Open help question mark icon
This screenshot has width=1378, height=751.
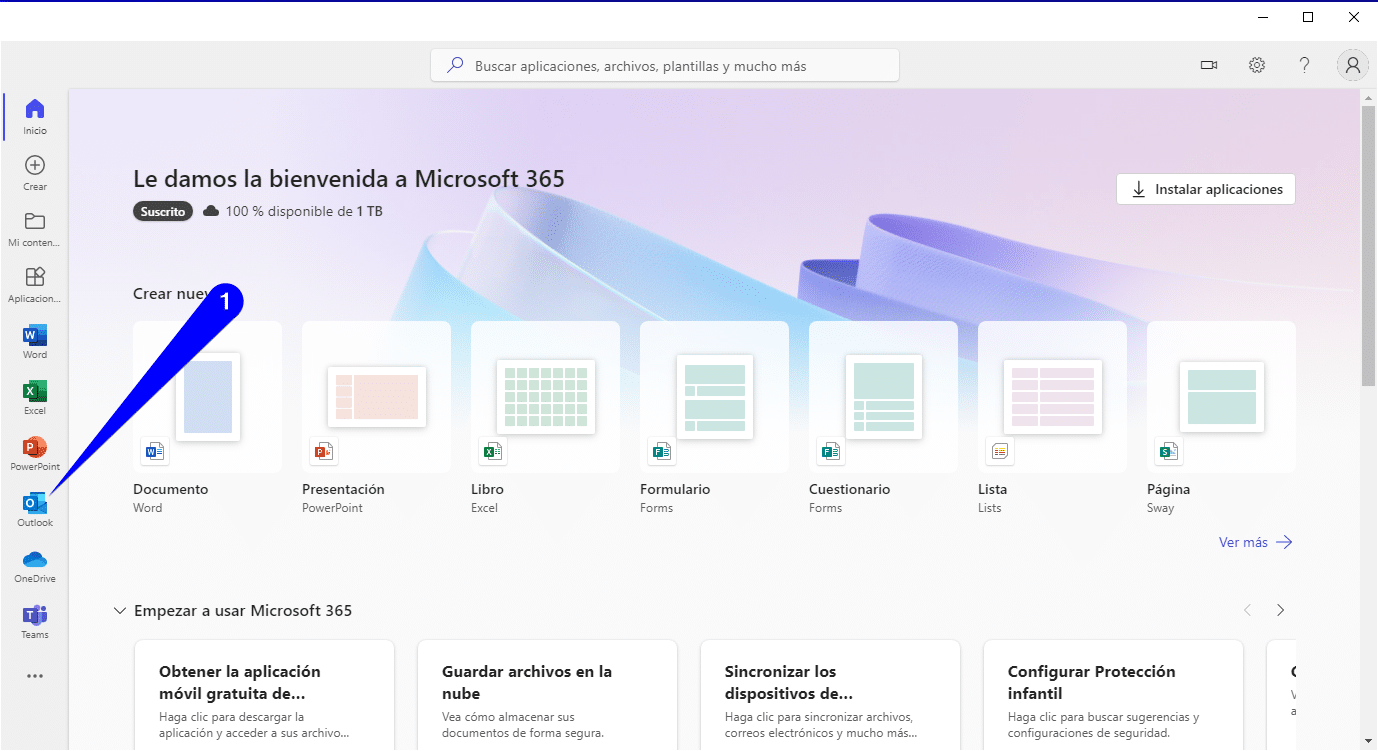pyautogui.click(x=1304, y=65)
